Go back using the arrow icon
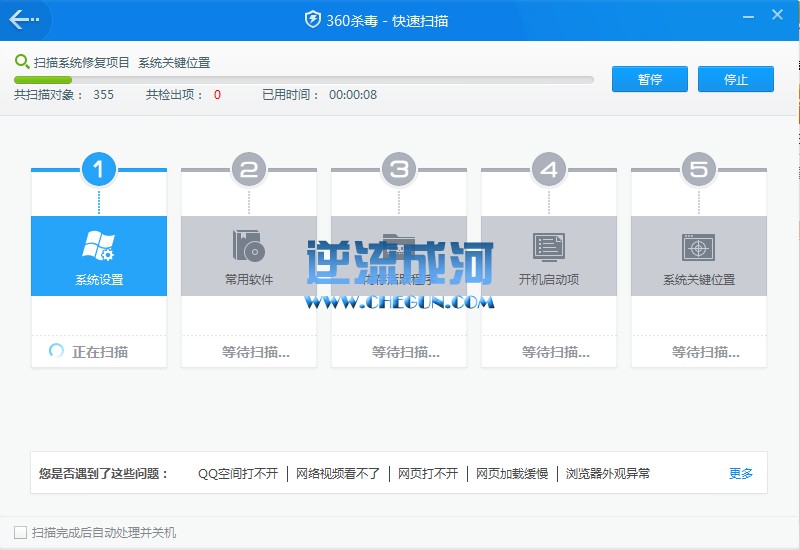800x550 pixels. [x=23, y=19]
